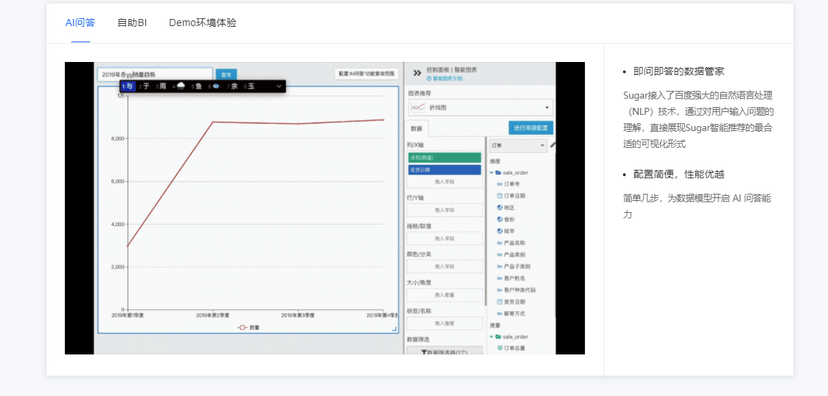Click the blue 查询 button
Viewport: 828px width, 396px height.
coord(226,74)
